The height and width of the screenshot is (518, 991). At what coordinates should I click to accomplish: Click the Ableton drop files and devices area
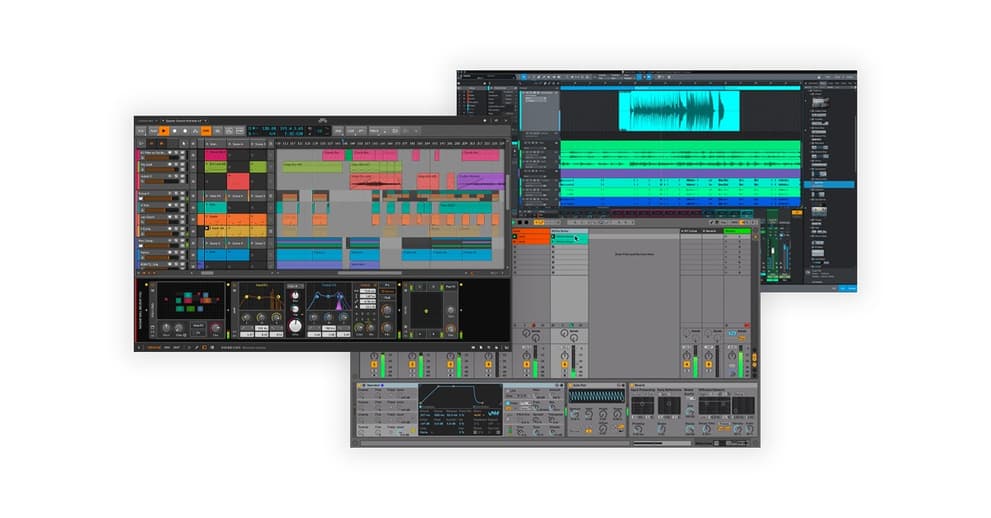pos(634,254)
